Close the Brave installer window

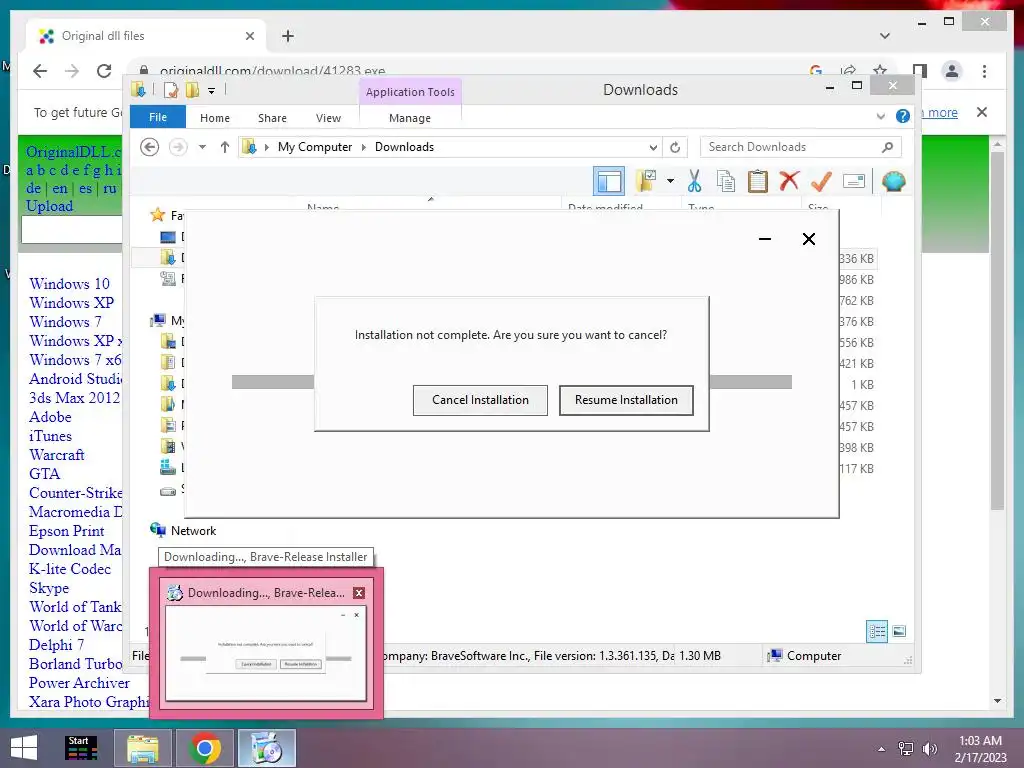click(808, 239)
